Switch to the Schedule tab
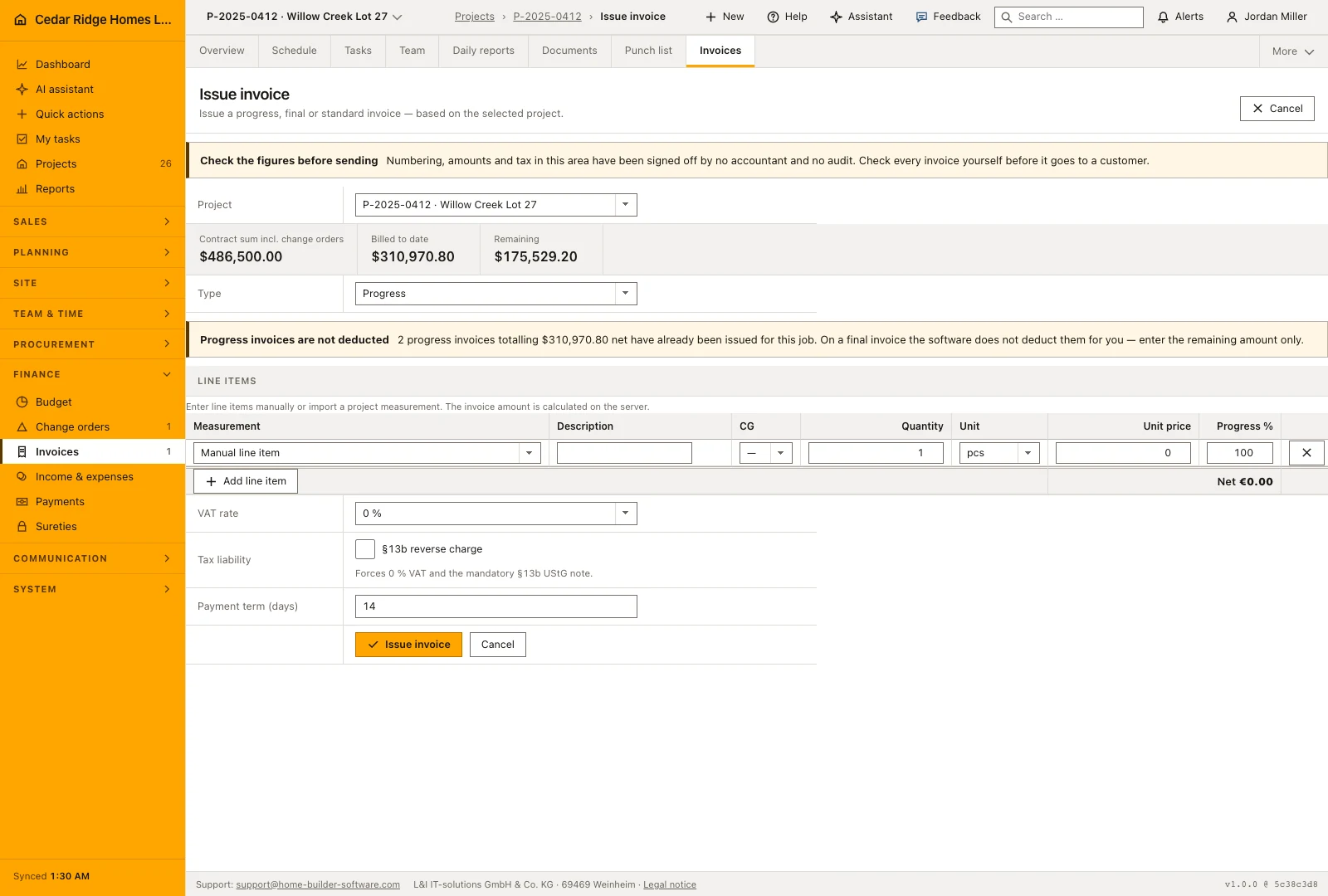 [295, 51]
